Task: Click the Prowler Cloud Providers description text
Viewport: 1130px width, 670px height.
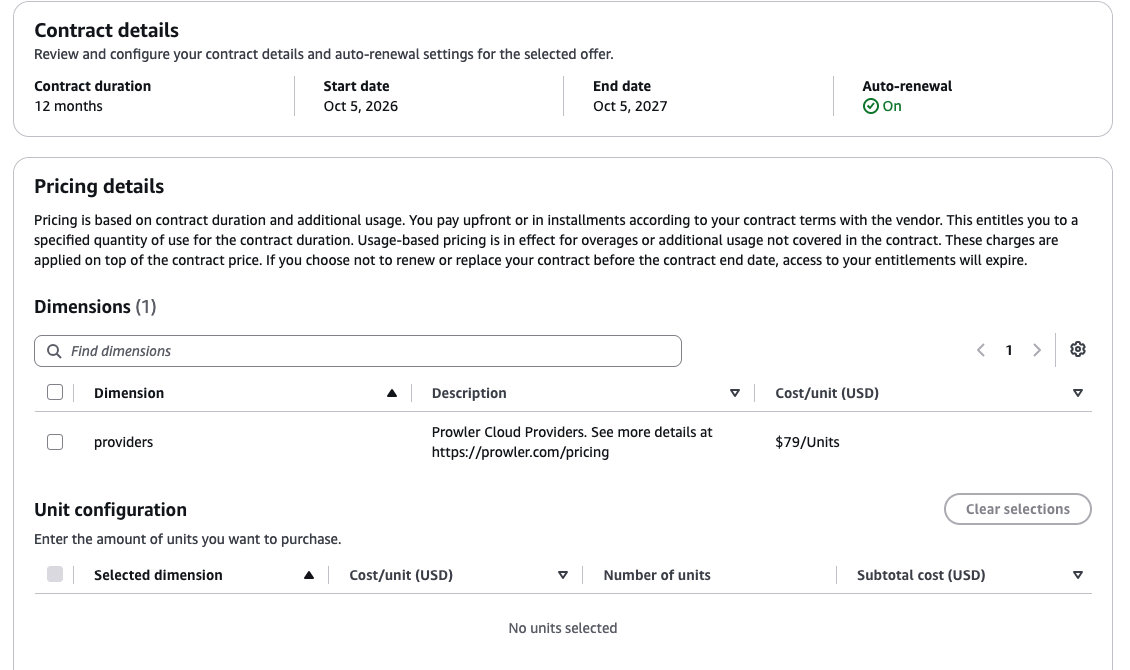Action: pyautogui.click(x=571, y=442)
